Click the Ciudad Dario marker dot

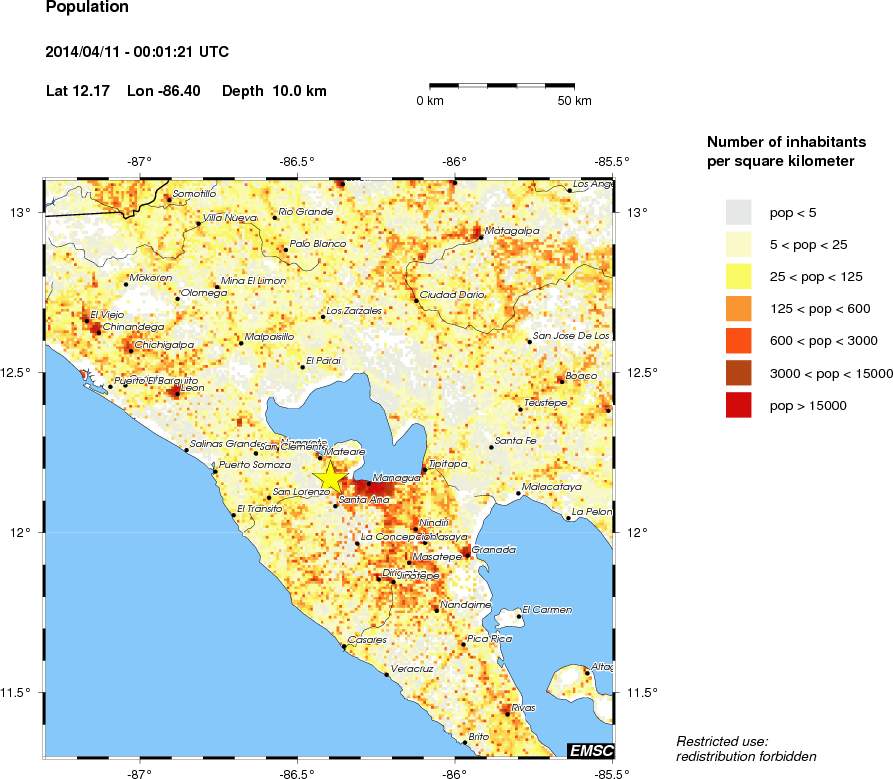pyautogui.click(x=416, y=300)
